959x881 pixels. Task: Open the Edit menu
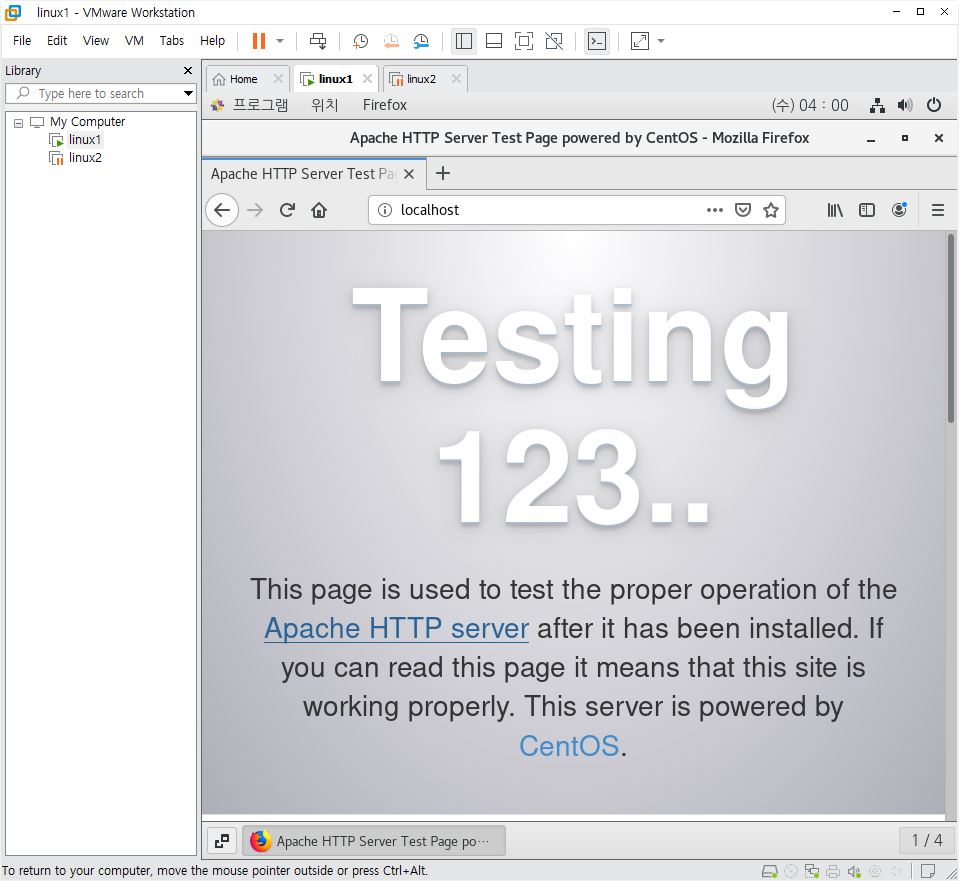point(57,40)
